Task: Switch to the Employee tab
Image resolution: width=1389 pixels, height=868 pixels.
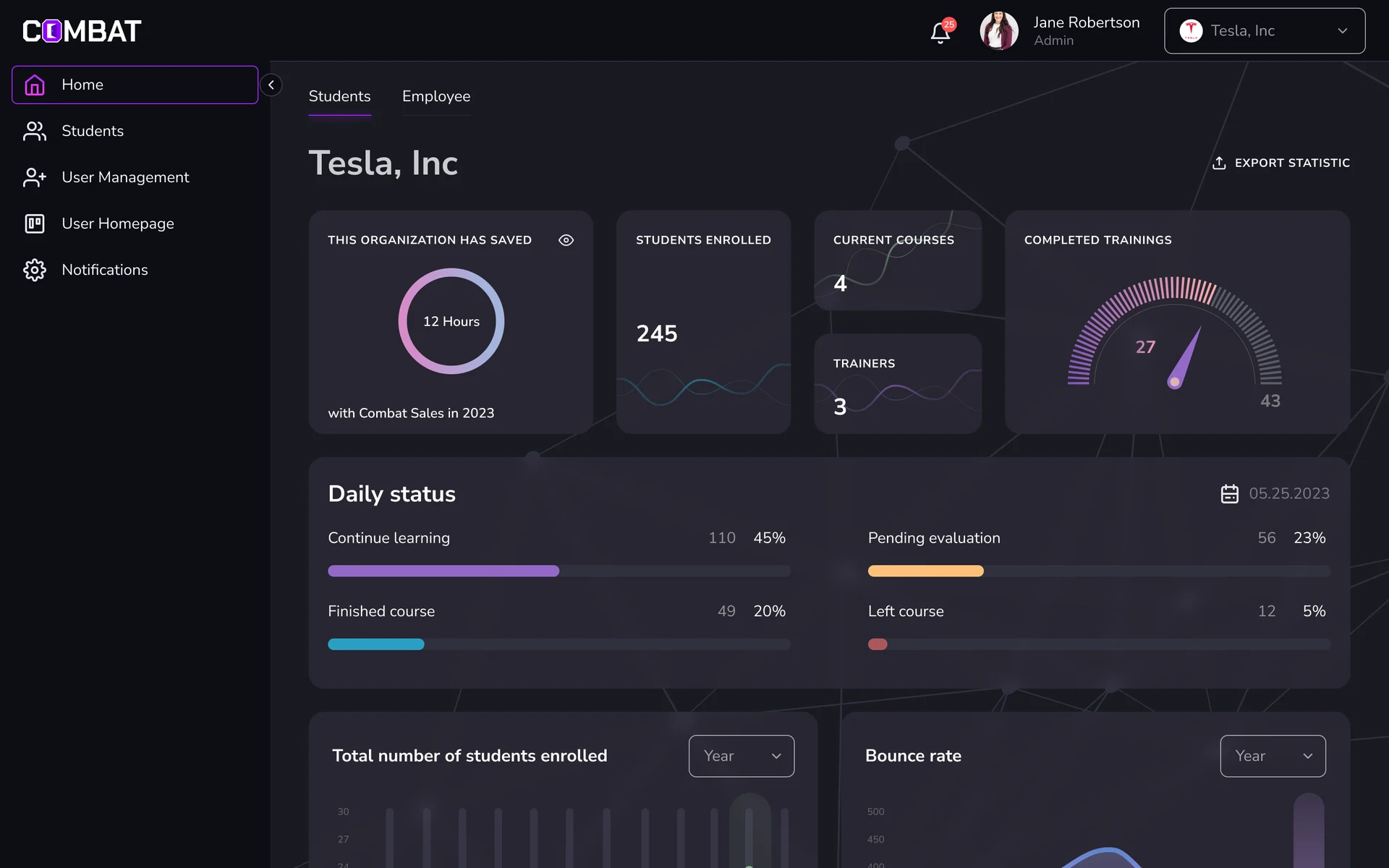Action: [x=436, y=96]
